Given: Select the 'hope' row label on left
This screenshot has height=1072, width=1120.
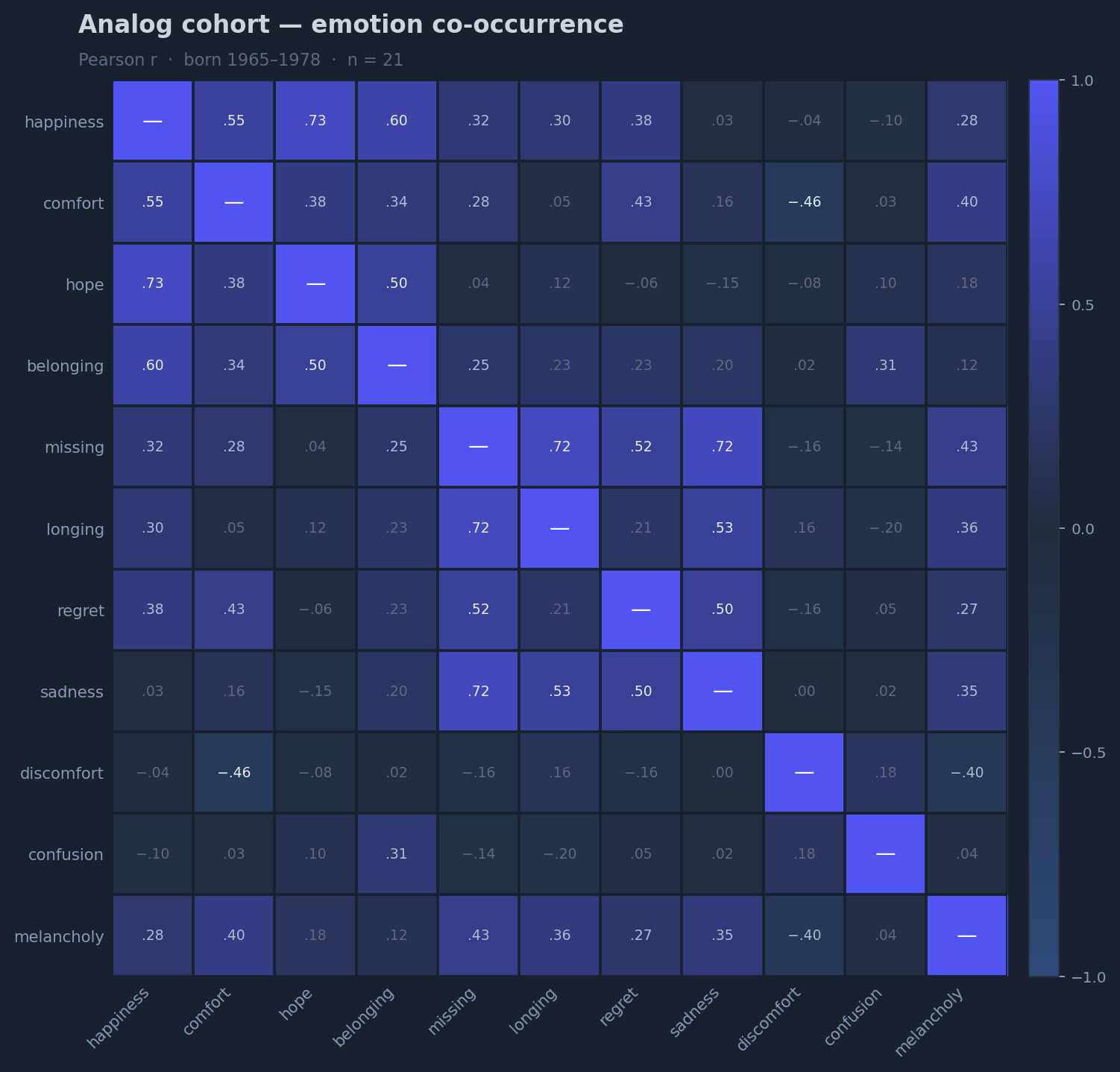Looking at the screenshot, I should pyautogui.click(x=84, y=284).
